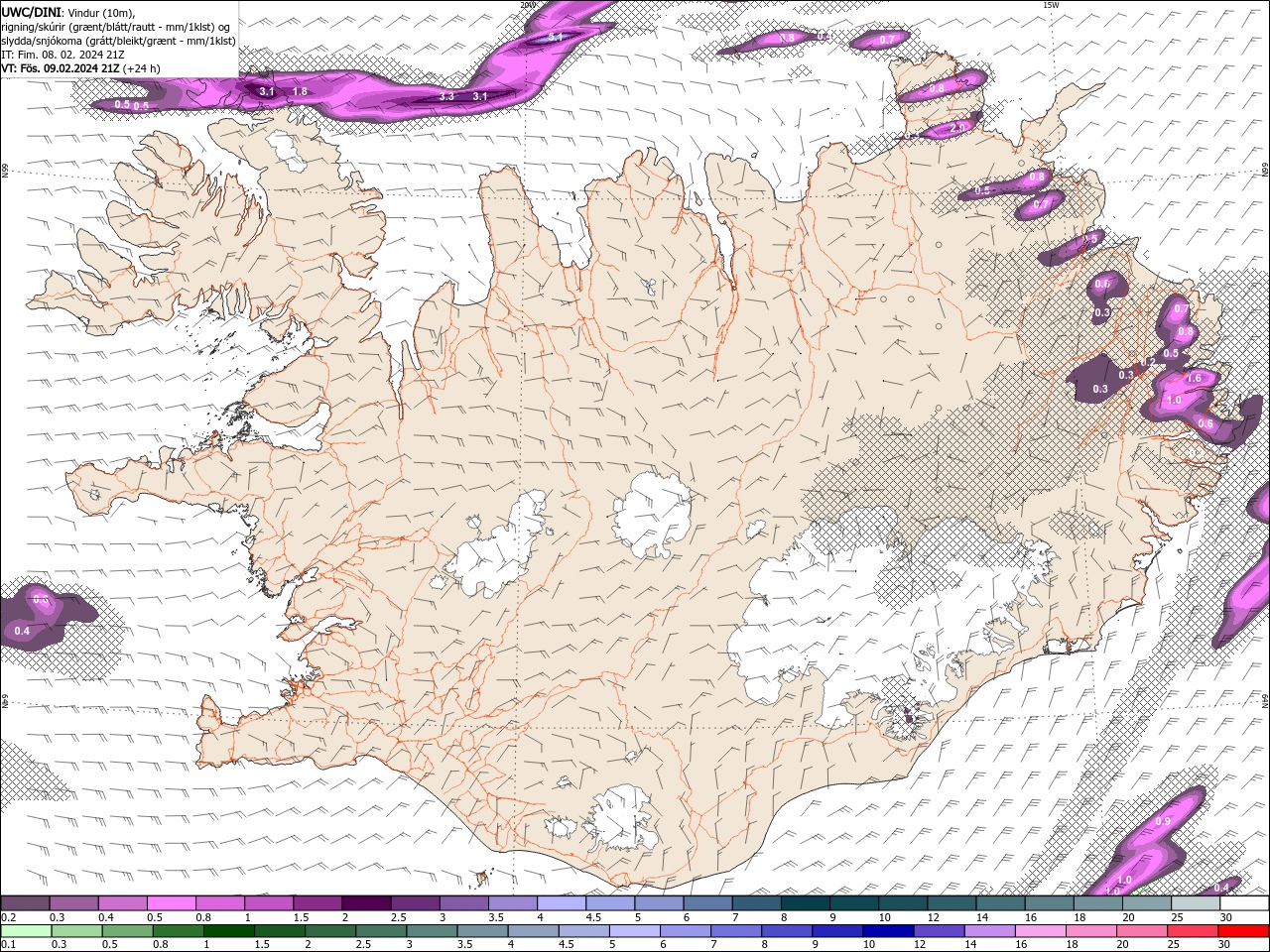The height and width of the screenshot is (952, 1270).
Task: Click the '1.5' label under the upper scale
Action: [x=301, y=917]
